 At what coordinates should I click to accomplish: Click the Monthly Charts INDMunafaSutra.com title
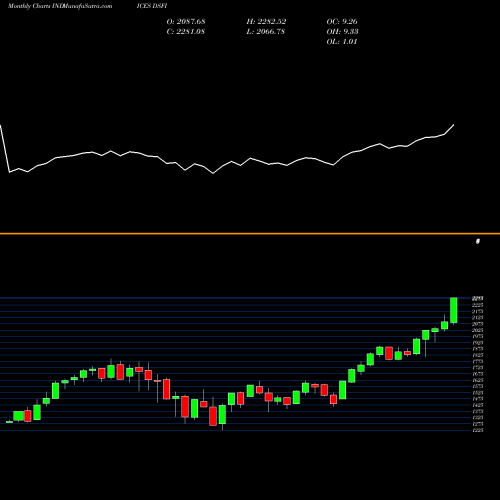[x=60, y=6]
